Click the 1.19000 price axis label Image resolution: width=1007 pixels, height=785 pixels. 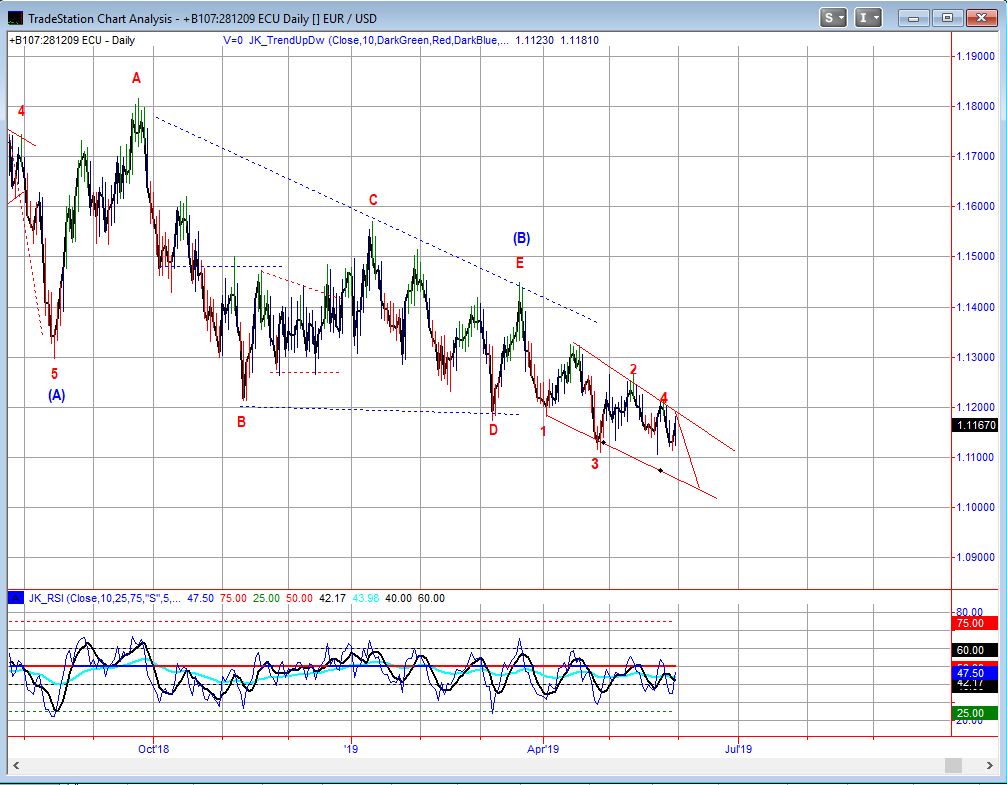pos(976,56)
